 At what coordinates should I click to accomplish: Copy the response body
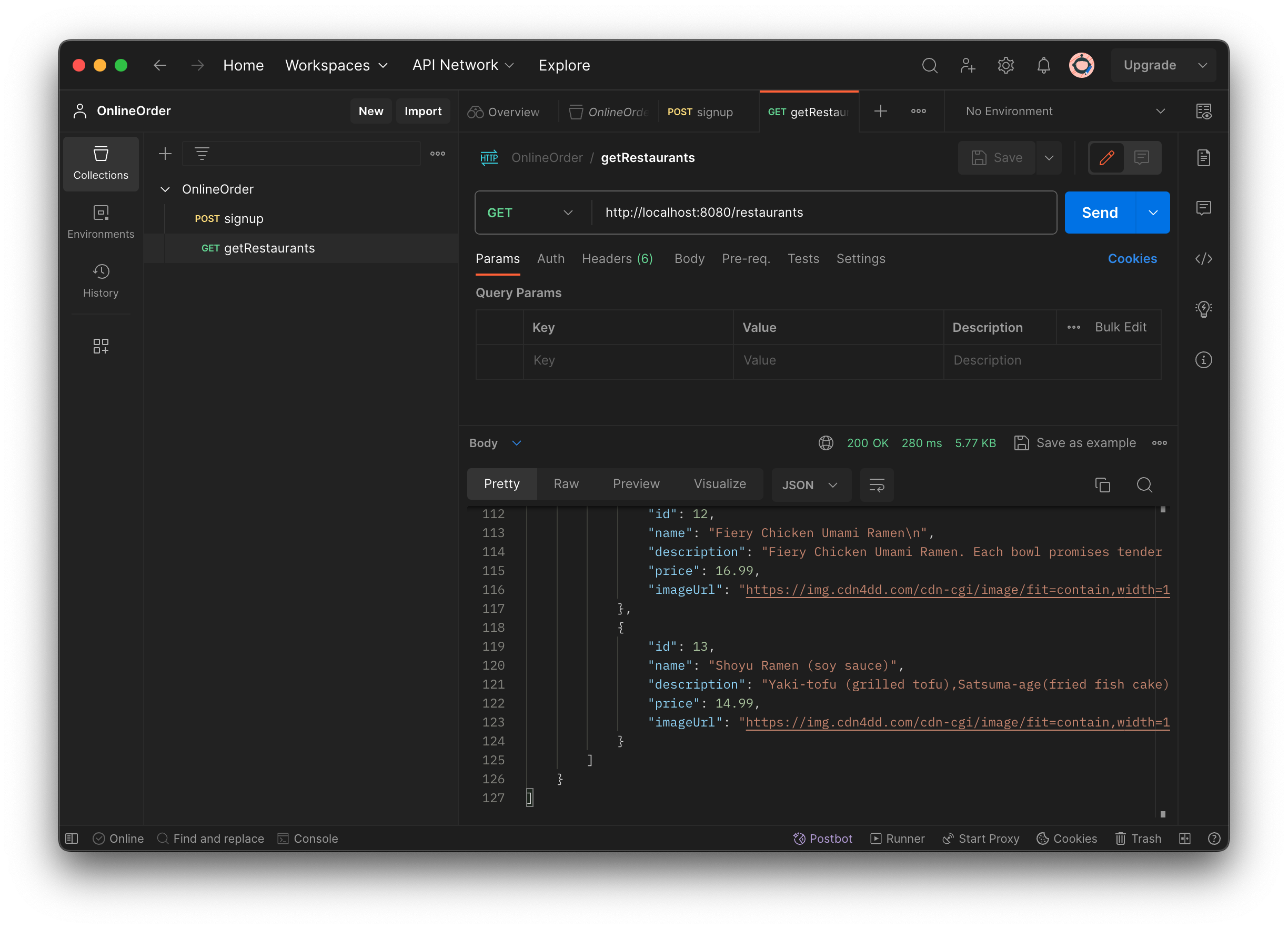(1103, 485)
